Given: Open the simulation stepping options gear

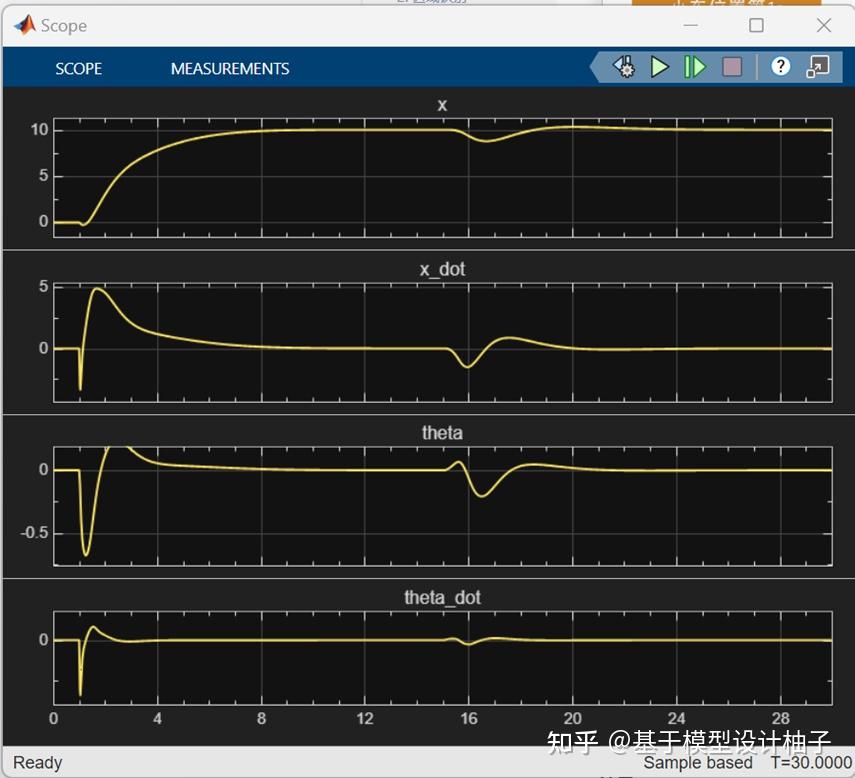Looking at the screenshot, I should coord(623,67).
